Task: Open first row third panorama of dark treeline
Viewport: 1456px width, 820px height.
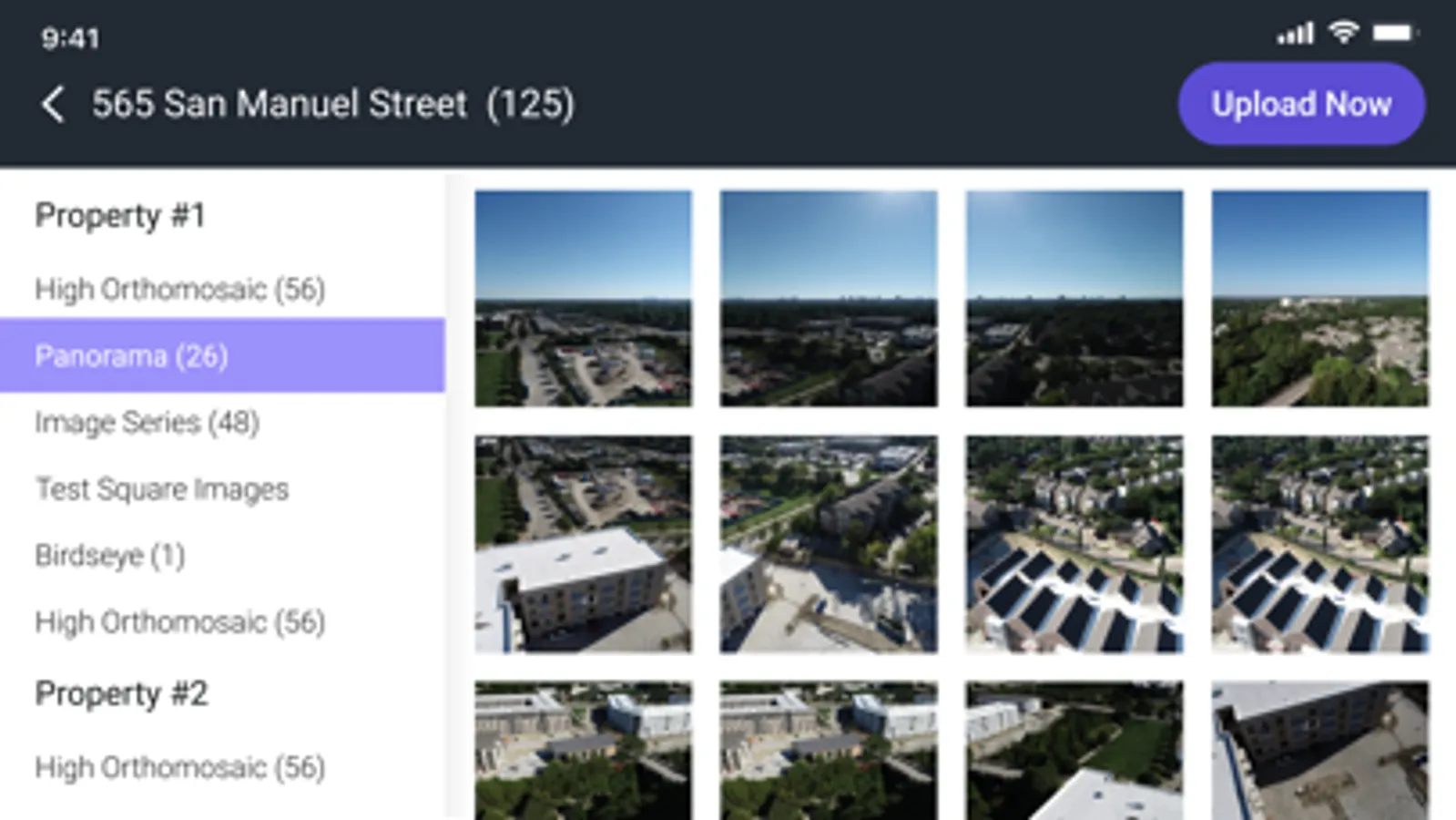Action: pos(1074,298)
